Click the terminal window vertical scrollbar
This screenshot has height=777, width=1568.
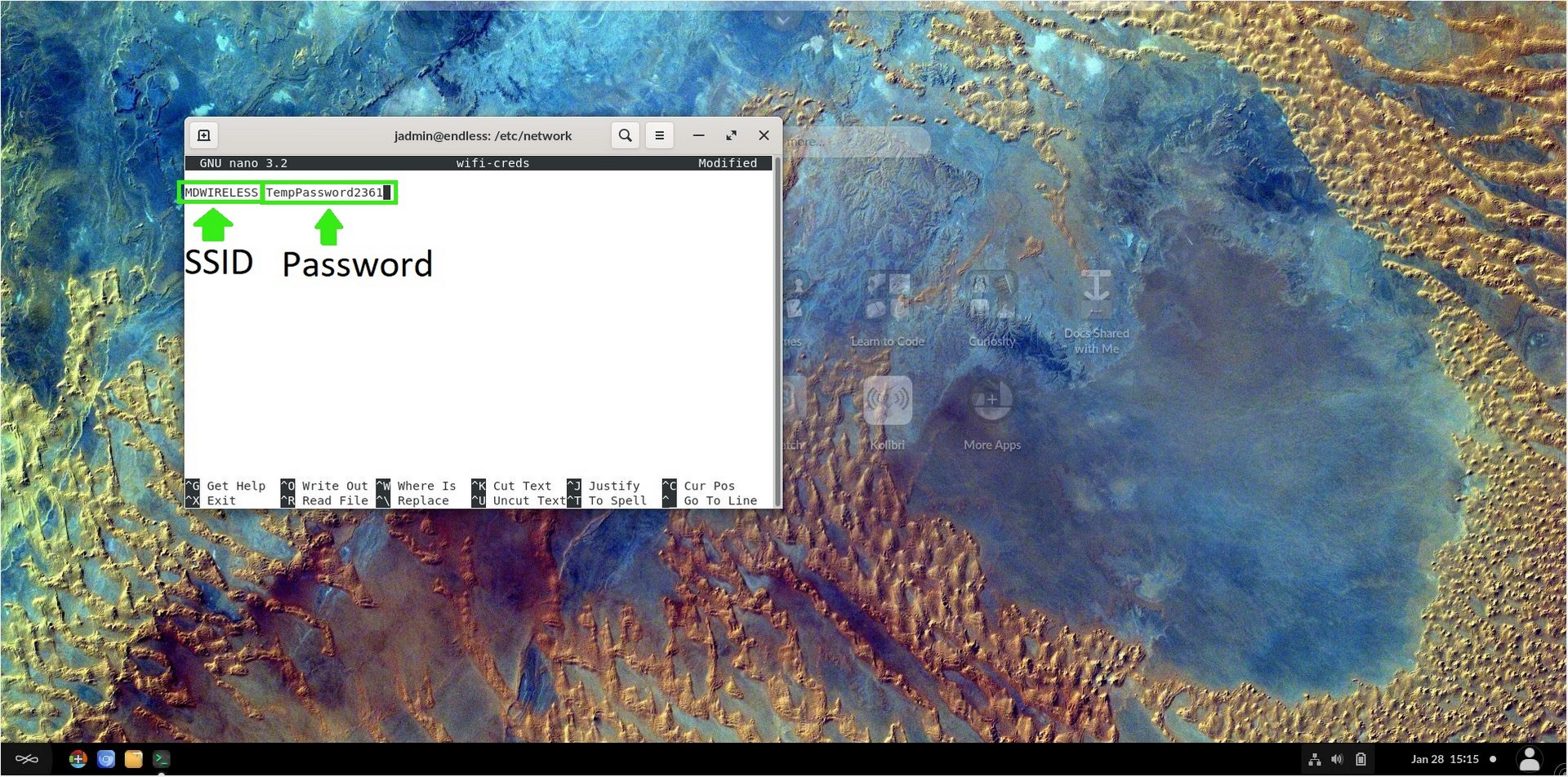[x=777, y=331]
